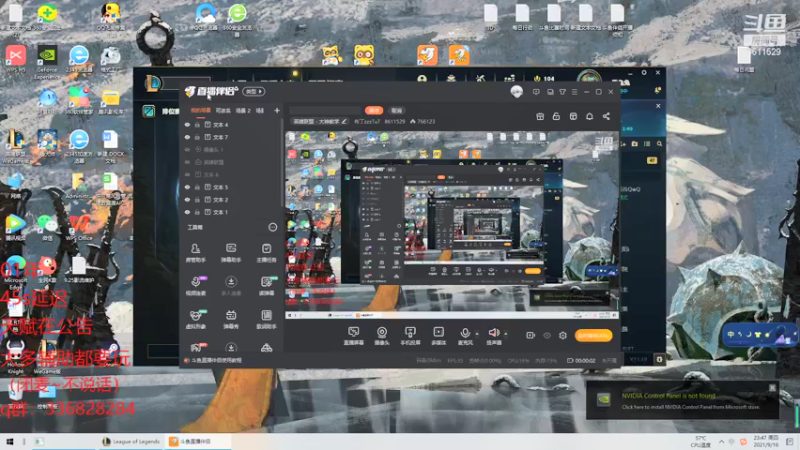
Task: Click the orange save title button
Action: (x=373, y=110)
